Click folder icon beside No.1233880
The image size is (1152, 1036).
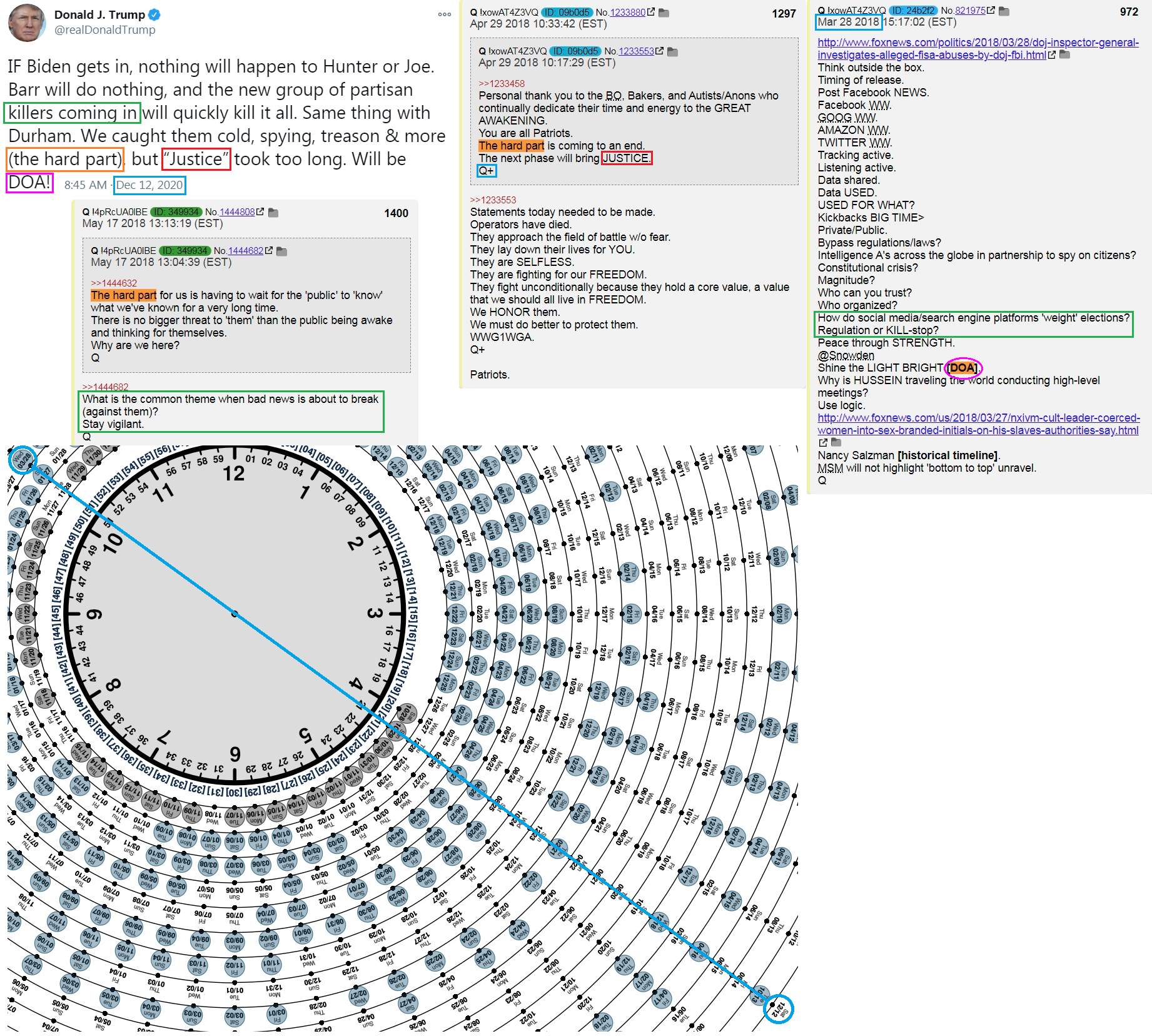tap(664, 13)
